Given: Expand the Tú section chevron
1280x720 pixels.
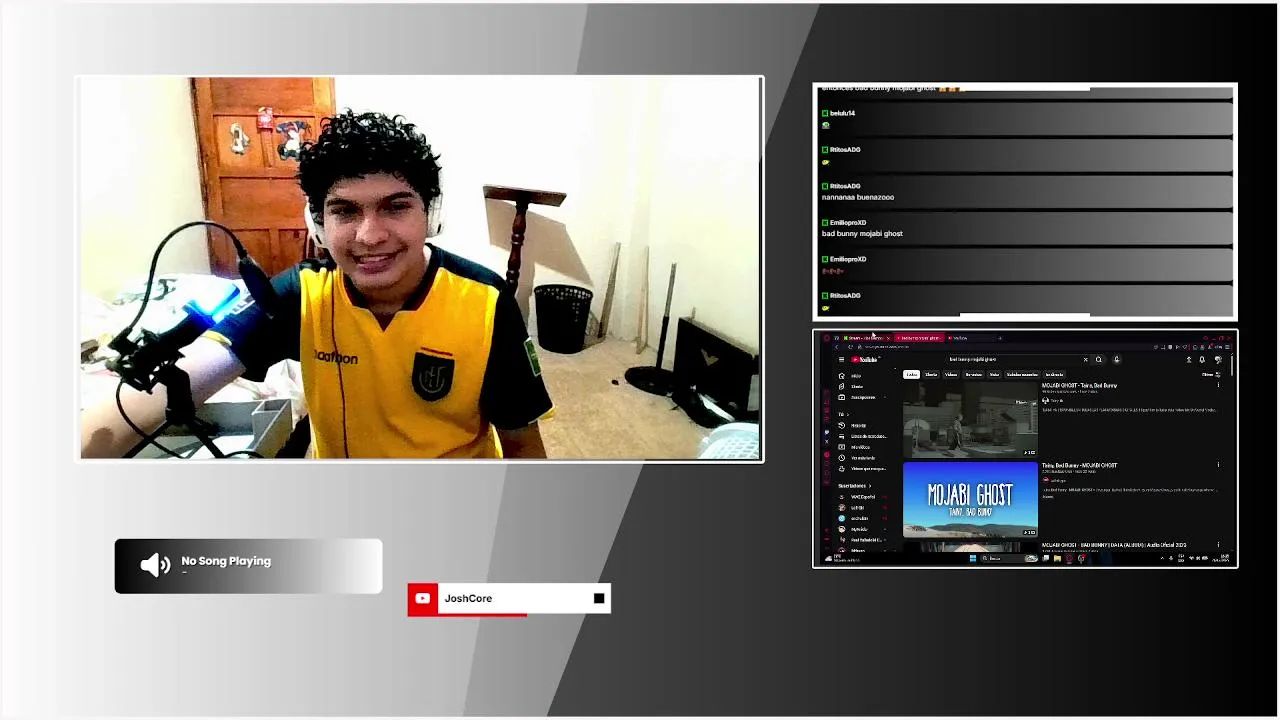Looking at the screenshot, I should (848, 414).
